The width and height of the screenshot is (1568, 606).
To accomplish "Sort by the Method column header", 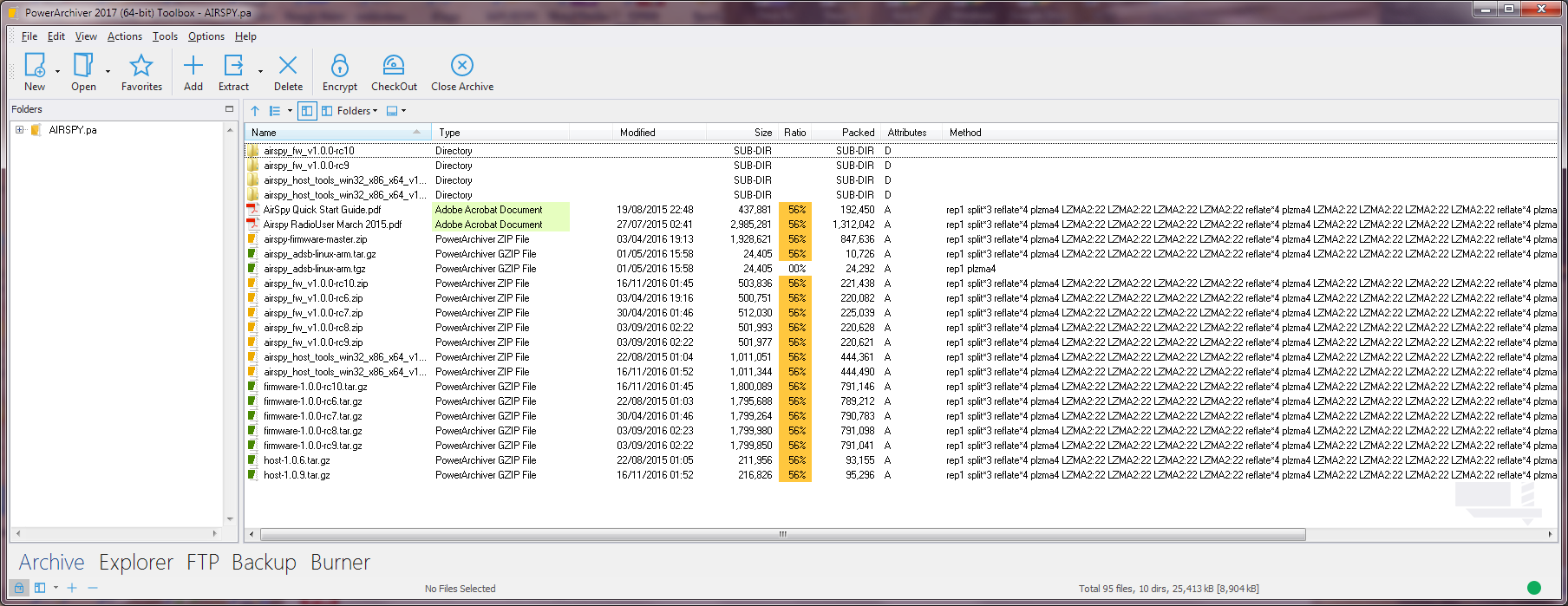I will tap(1249, 133).
